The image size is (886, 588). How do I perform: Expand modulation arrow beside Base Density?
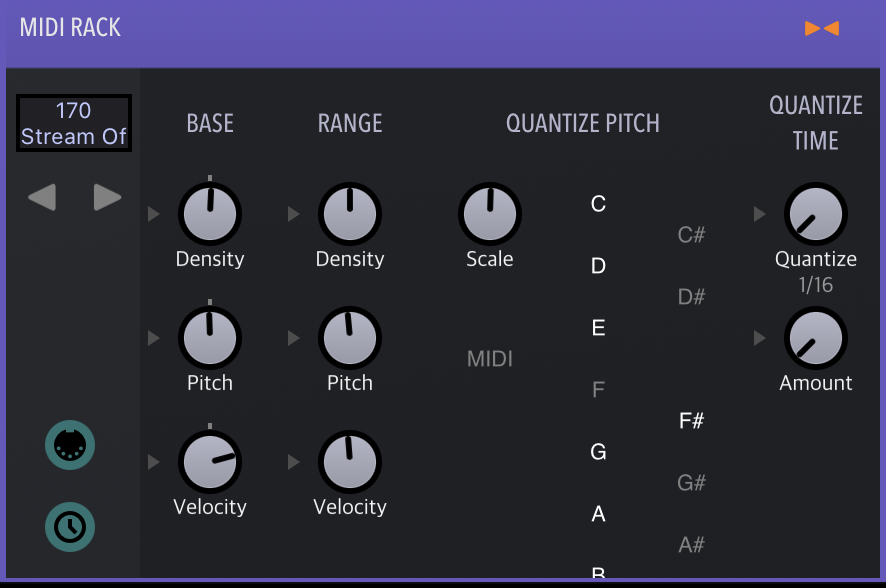pyautogui.click(x=154, y=214)
